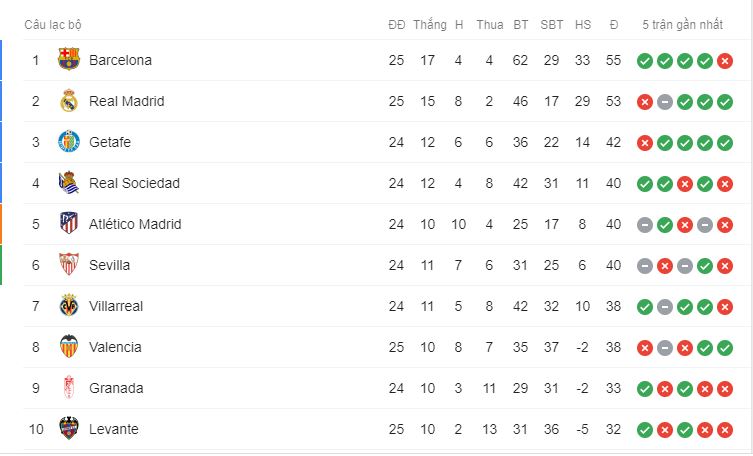The image size is (753, 456).
Task: Click the Atlético Madrid club crest
Action: 69,224
